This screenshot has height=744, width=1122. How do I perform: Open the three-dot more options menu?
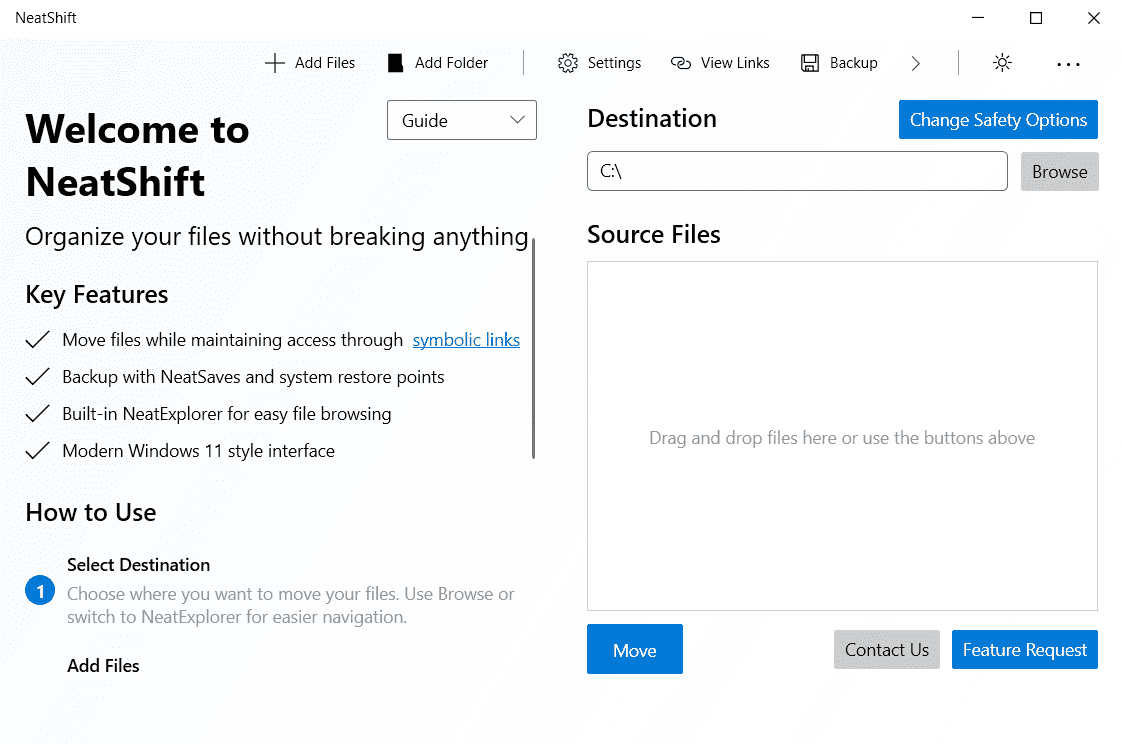pyautogui.click(x=1068, y=63)
